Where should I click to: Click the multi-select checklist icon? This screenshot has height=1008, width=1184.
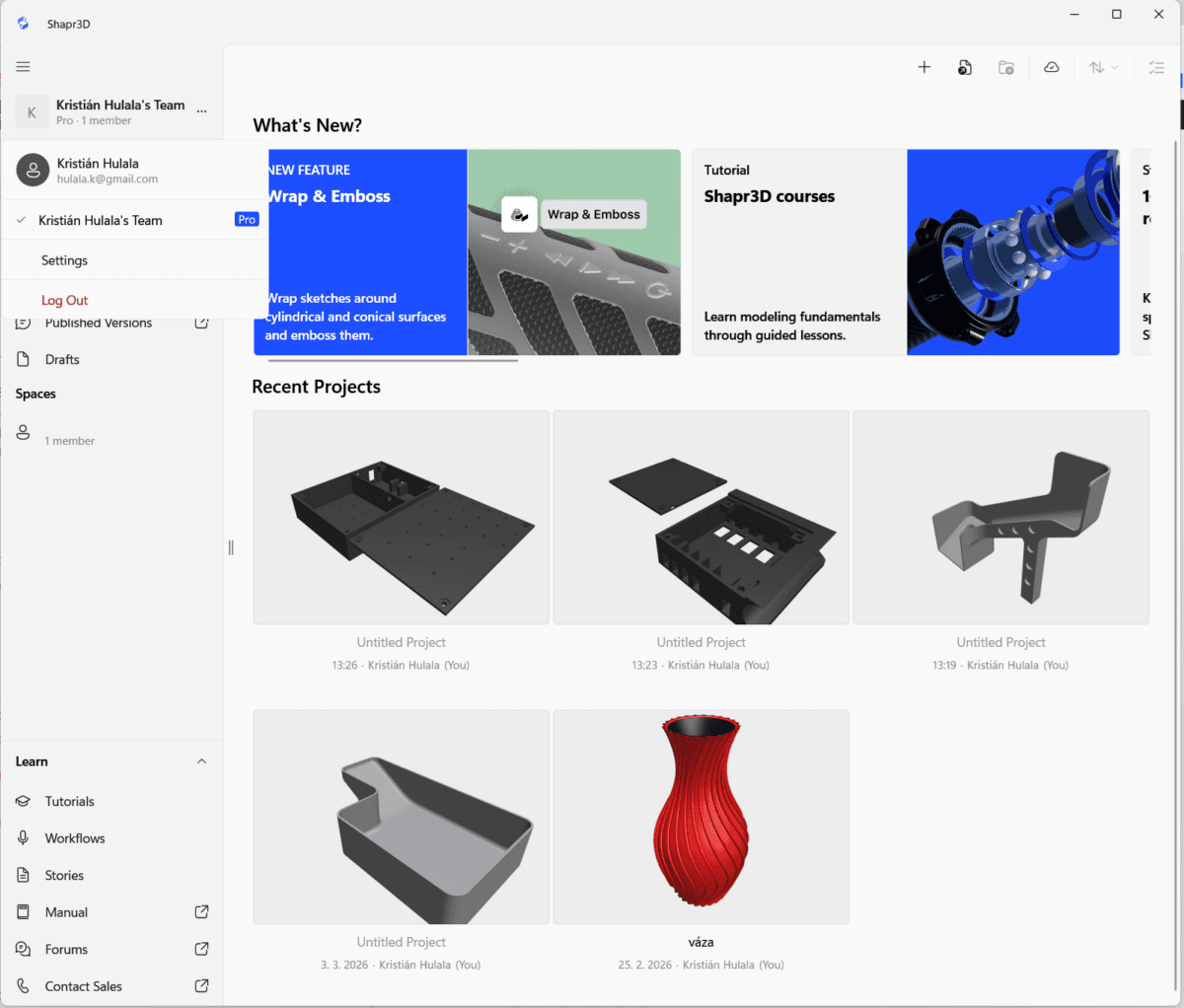coord(1157,67)
